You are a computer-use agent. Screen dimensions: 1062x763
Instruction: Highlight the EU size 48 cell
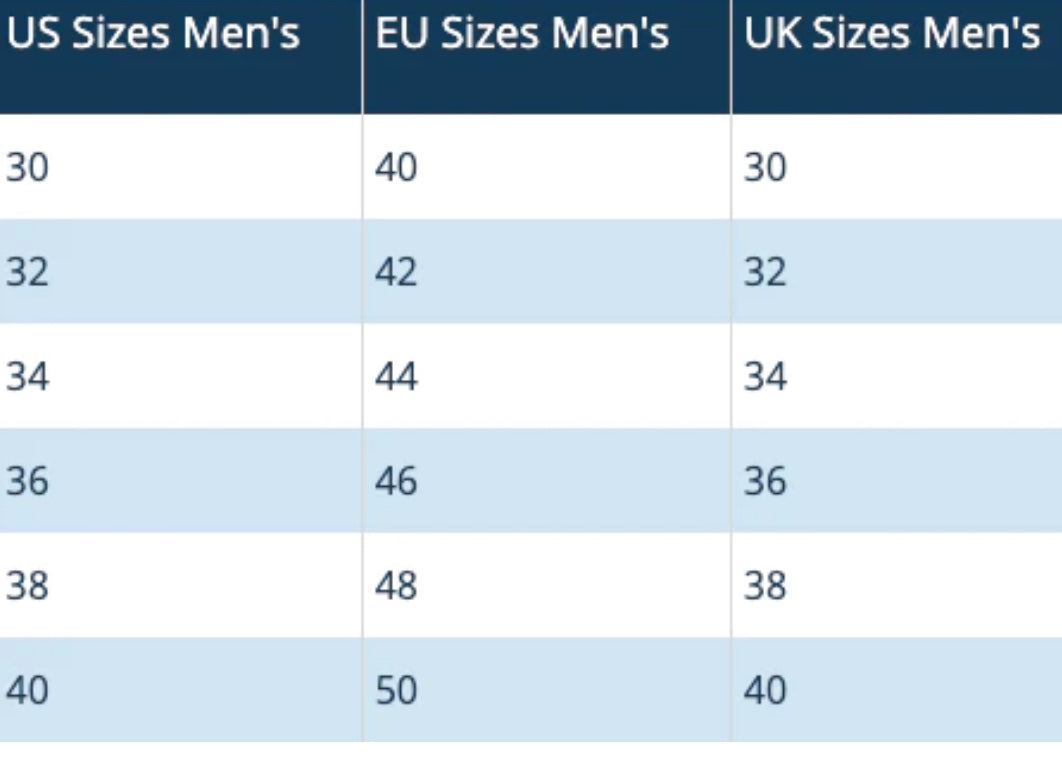point(396,586)
